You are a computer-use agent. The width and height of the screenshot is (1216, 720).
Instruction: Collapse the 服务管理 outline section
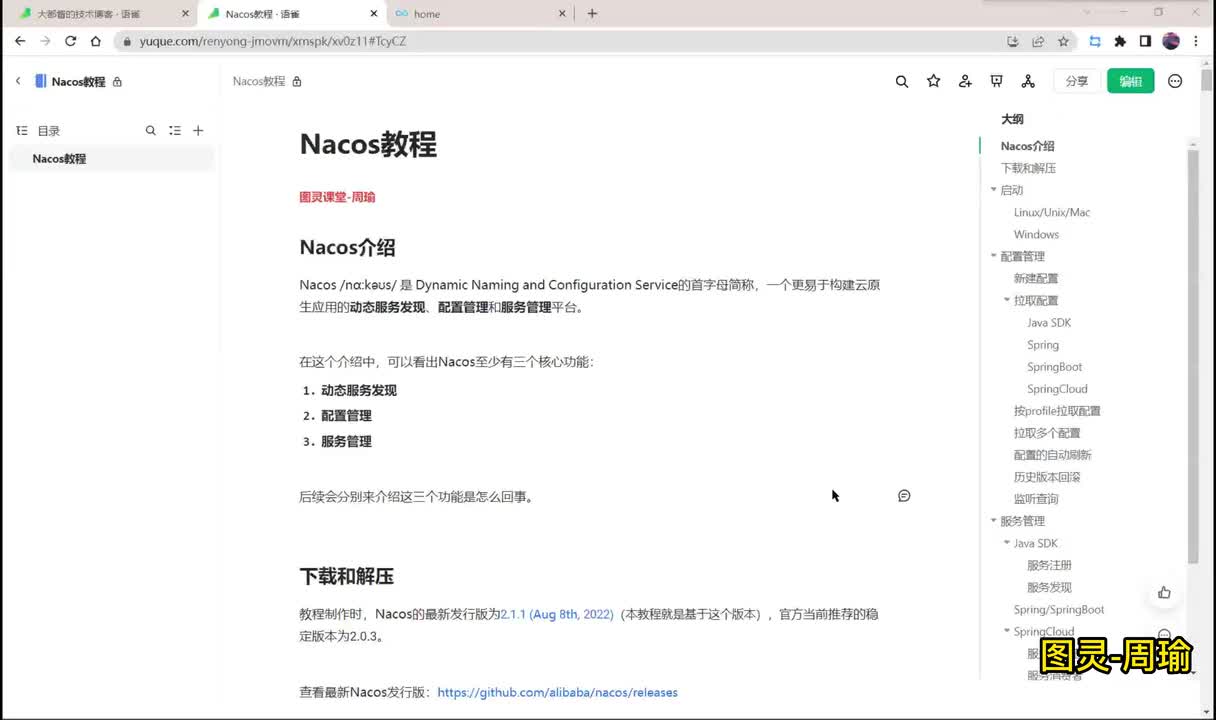click(x=993, y=521)
